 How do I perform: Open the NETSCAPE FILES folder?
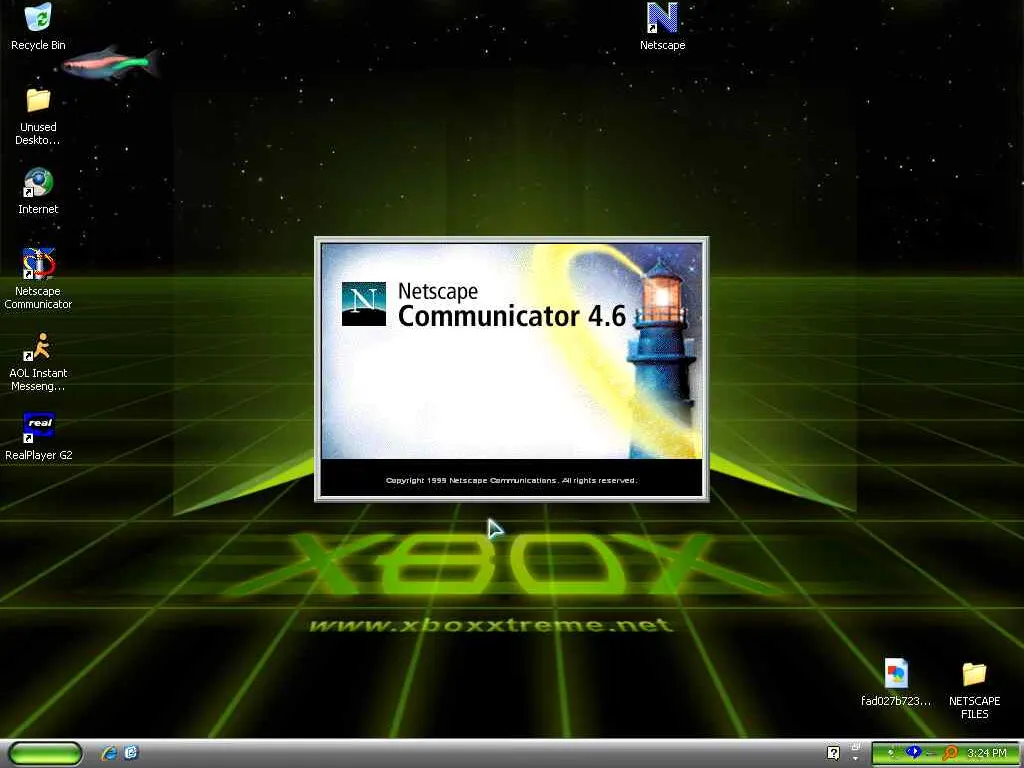(x=974, y=690)
